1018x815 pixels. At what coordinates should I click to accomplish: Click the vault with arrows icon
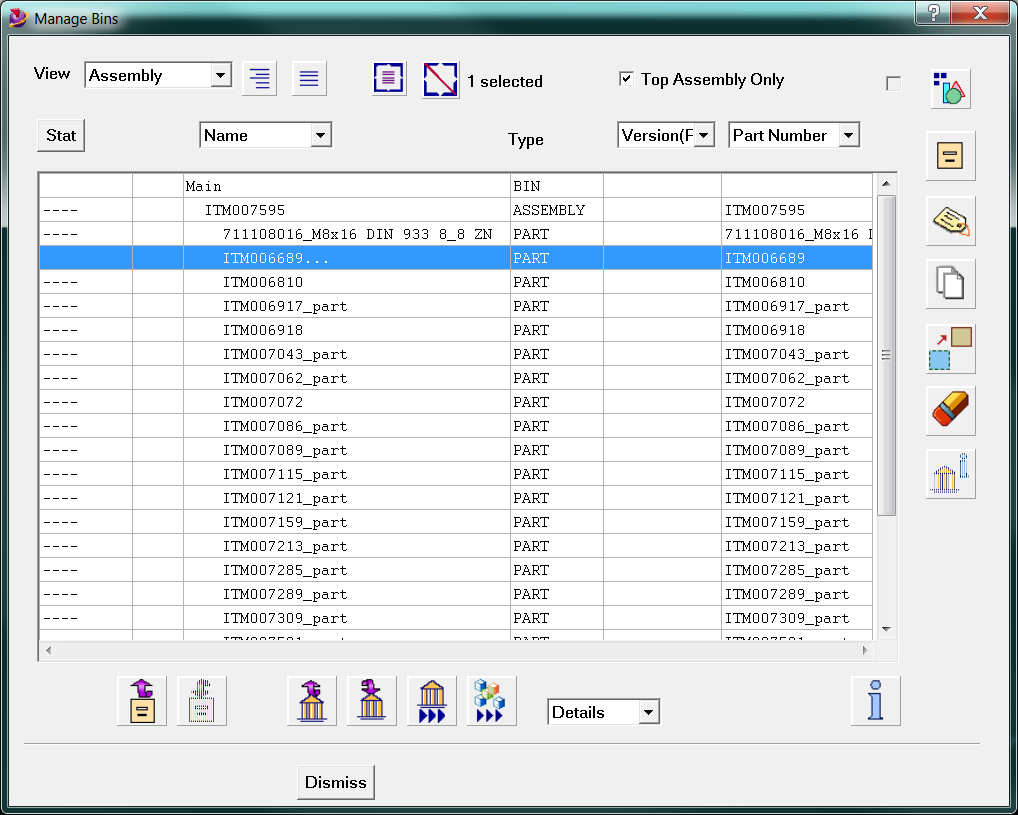pos(432,701)
